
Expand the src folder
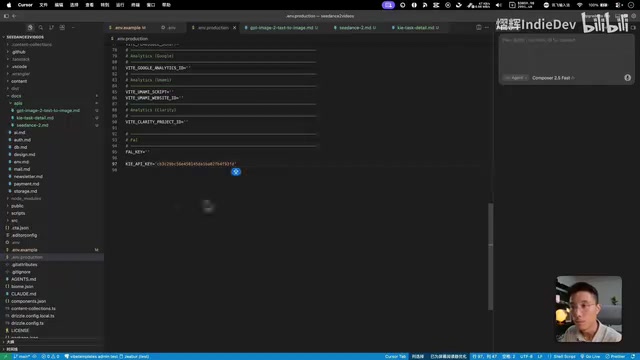tap(14, 220)
